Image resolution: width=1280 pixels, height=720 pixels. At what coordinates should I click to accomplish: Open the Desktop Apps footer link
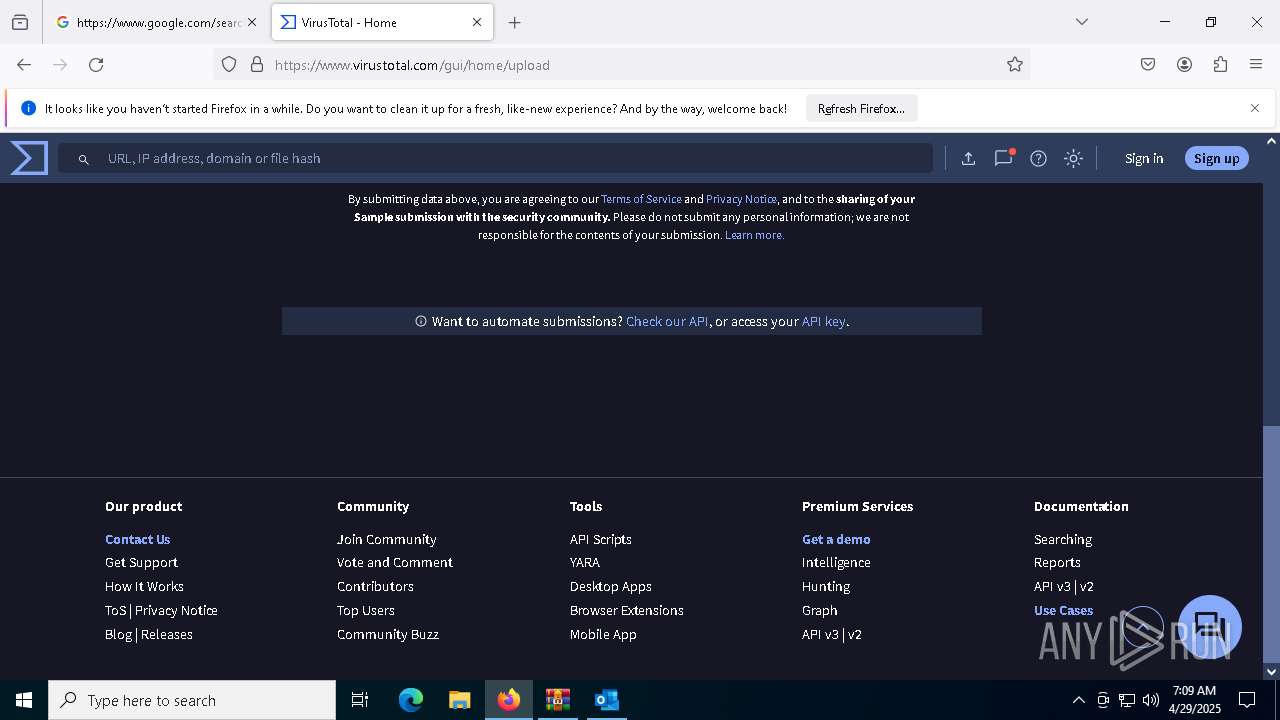pos(611,586)
